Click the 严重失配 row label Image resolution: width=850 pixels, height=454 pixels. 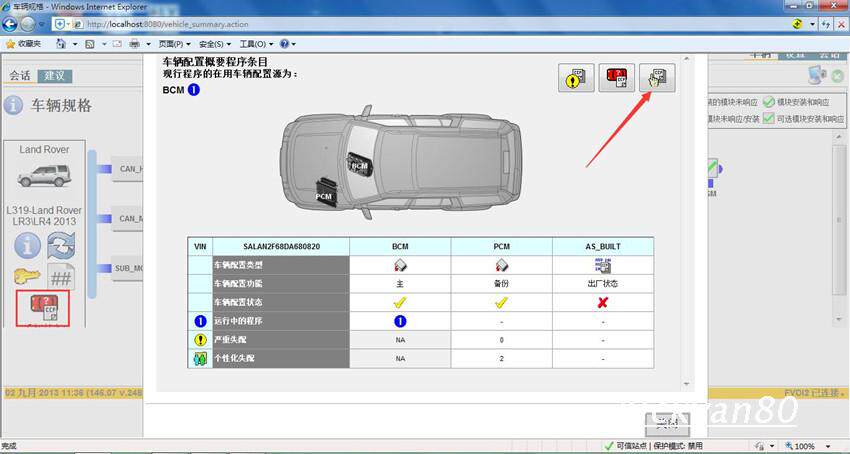click(x=281, y=340)
